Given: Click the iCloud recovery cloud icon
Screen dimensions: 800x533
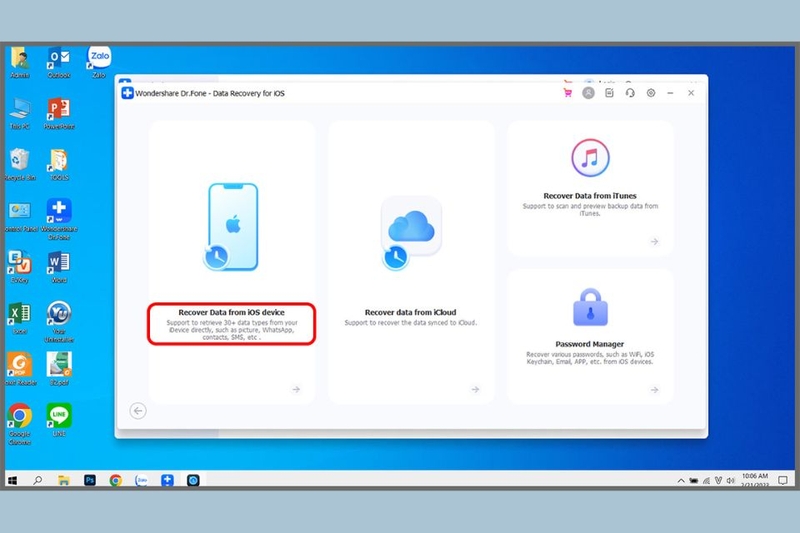Looking at the screenshot, I should [410, 233].
